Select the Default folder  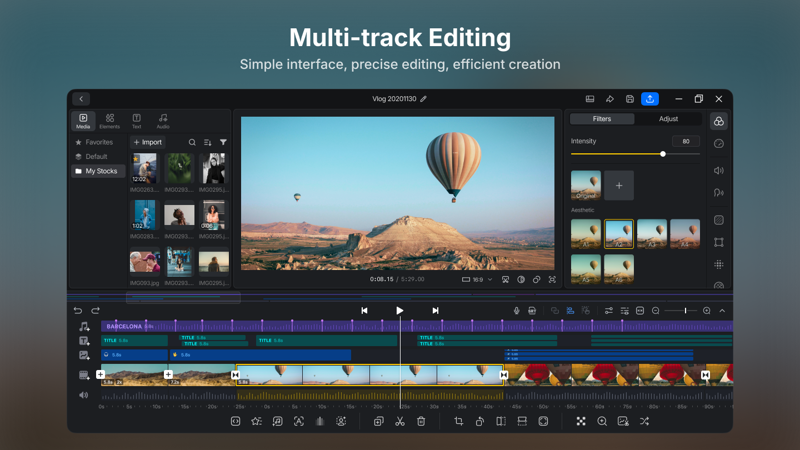91,157
